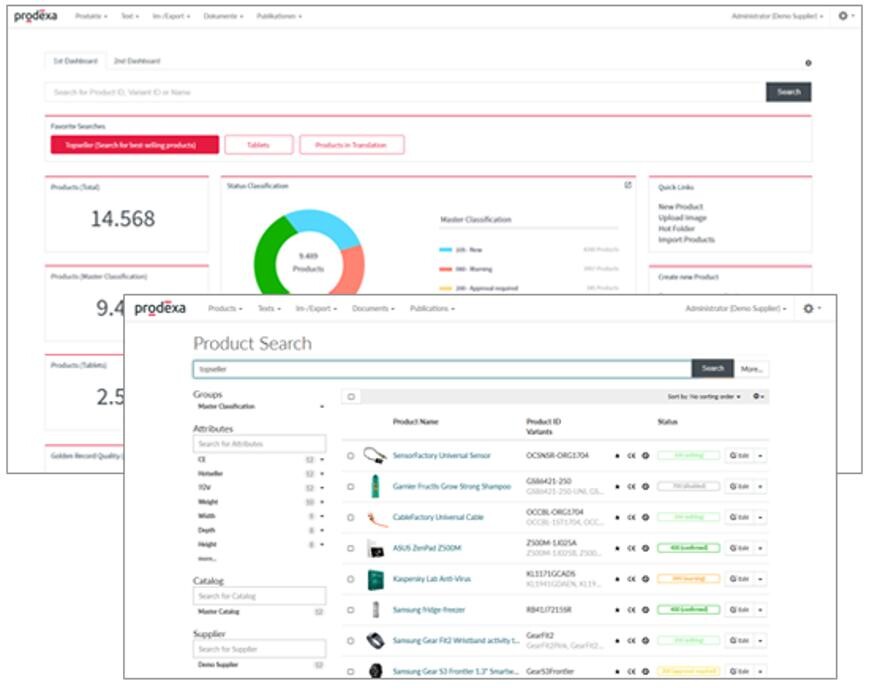
Task: Check the SensorFactory Universal Sensor row checkbox
Action: 350,456
